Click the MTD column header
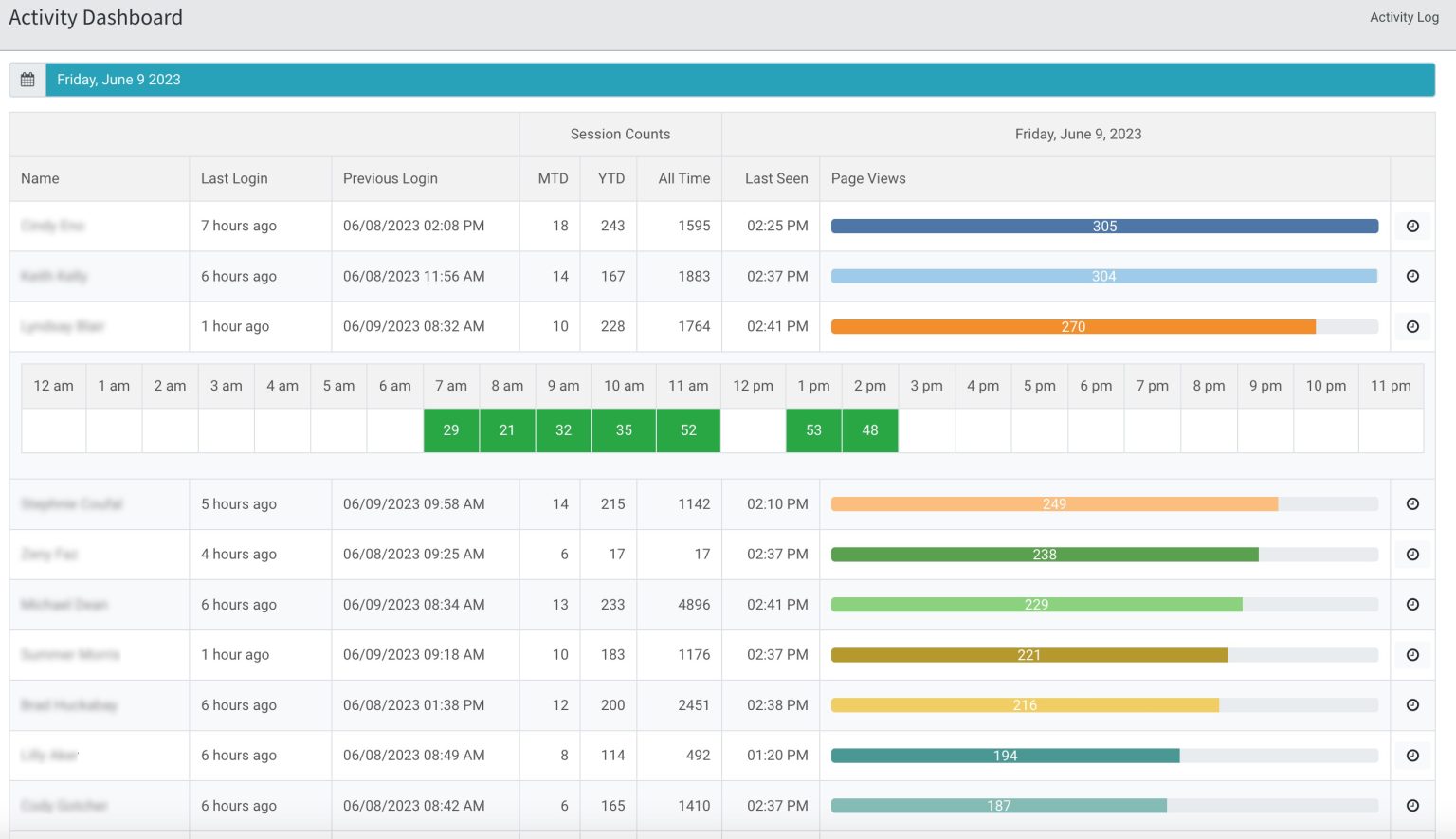 (x=553, y=178)
